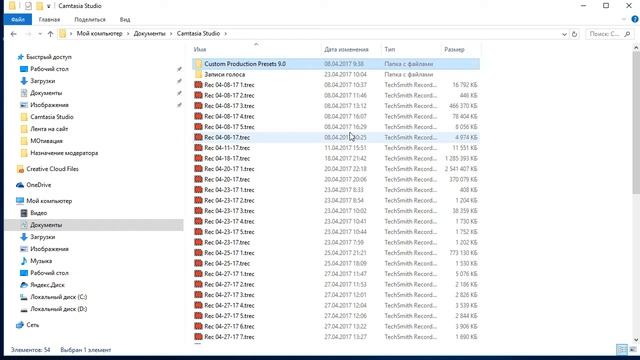Open Explorer help icon
Viewport: 640px width, 360px height.
[635, 19]
